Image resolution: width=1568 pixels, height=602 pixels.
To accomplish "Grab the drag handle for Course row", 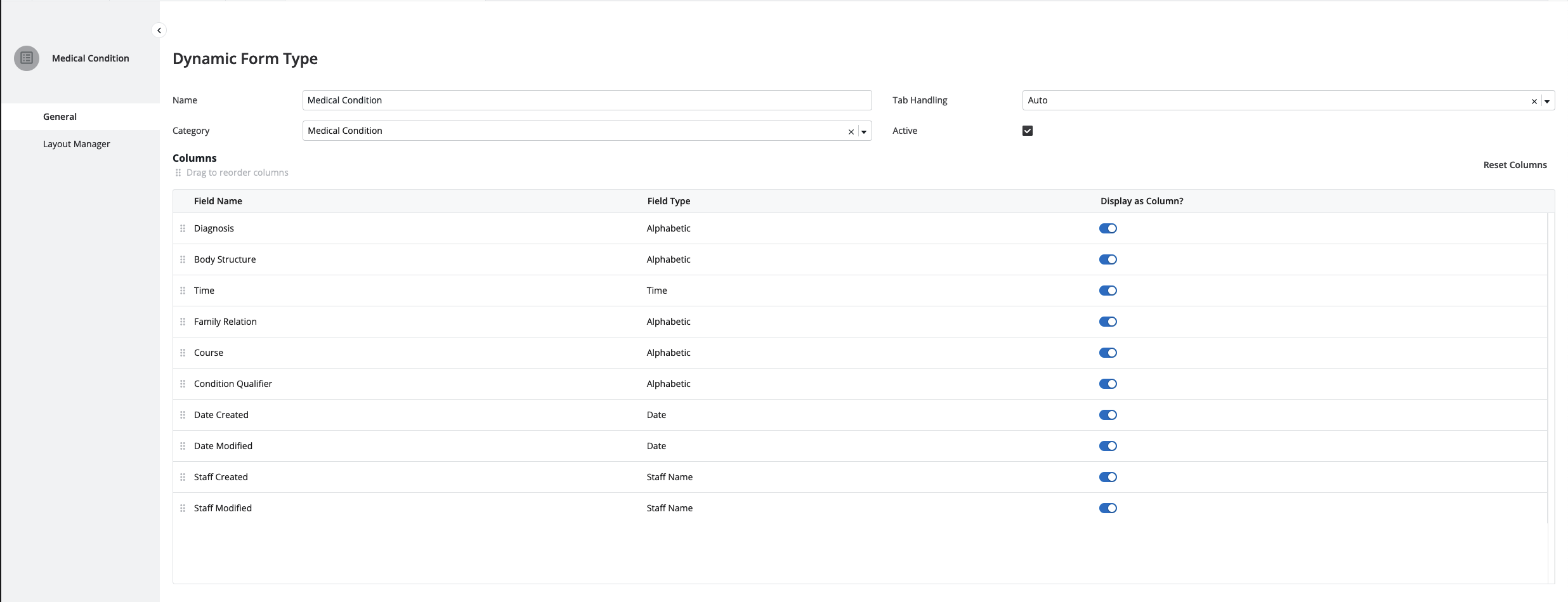I will tap(183, 353).
